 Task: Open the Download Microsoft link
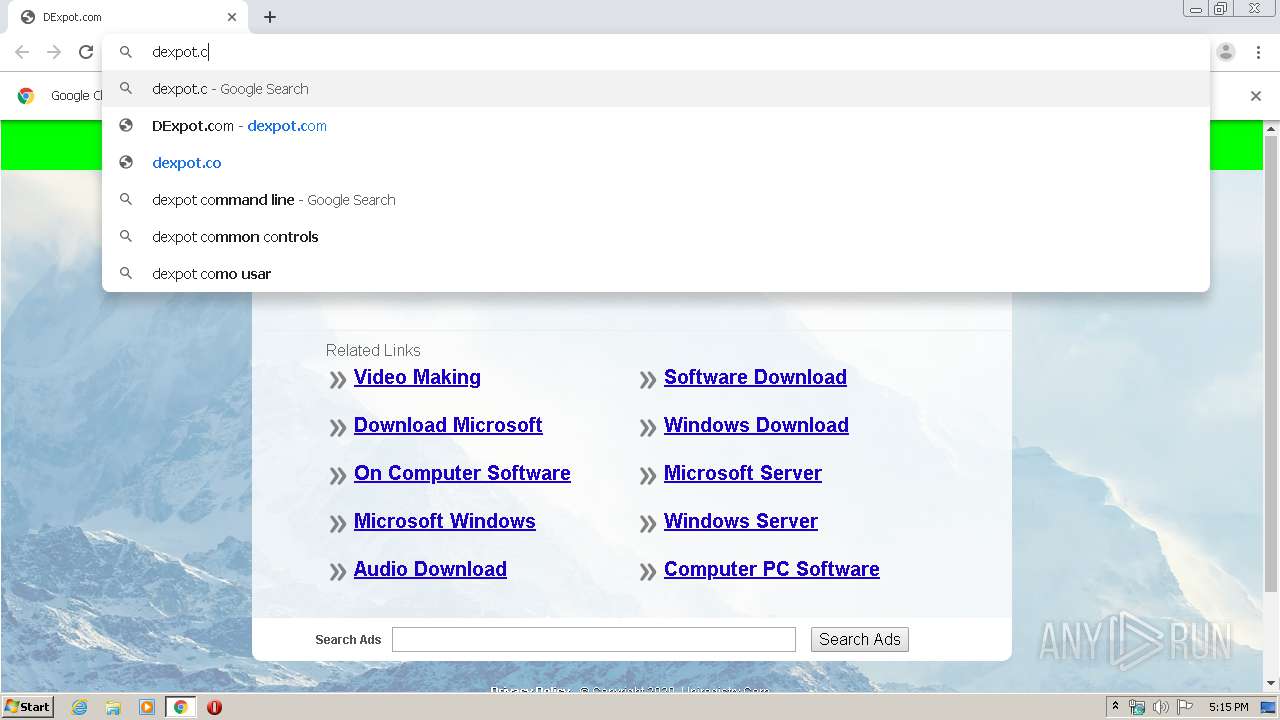pyautogui.click(x=448, y=425)
